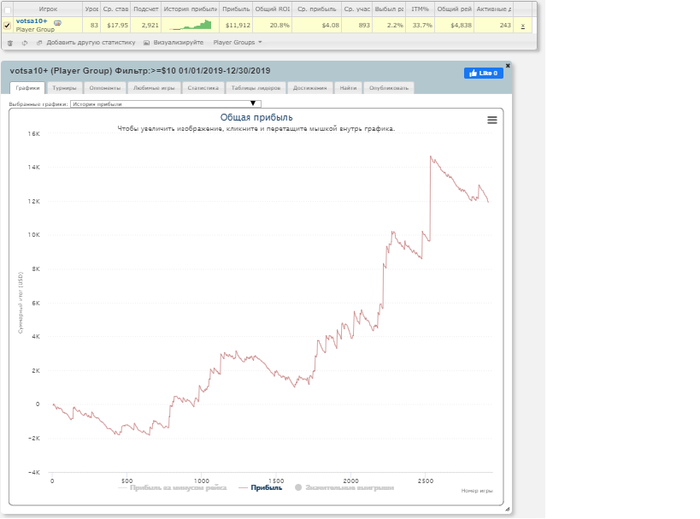Sort by the Прибыль column header
700x519 pixels.
pos(236,9)
